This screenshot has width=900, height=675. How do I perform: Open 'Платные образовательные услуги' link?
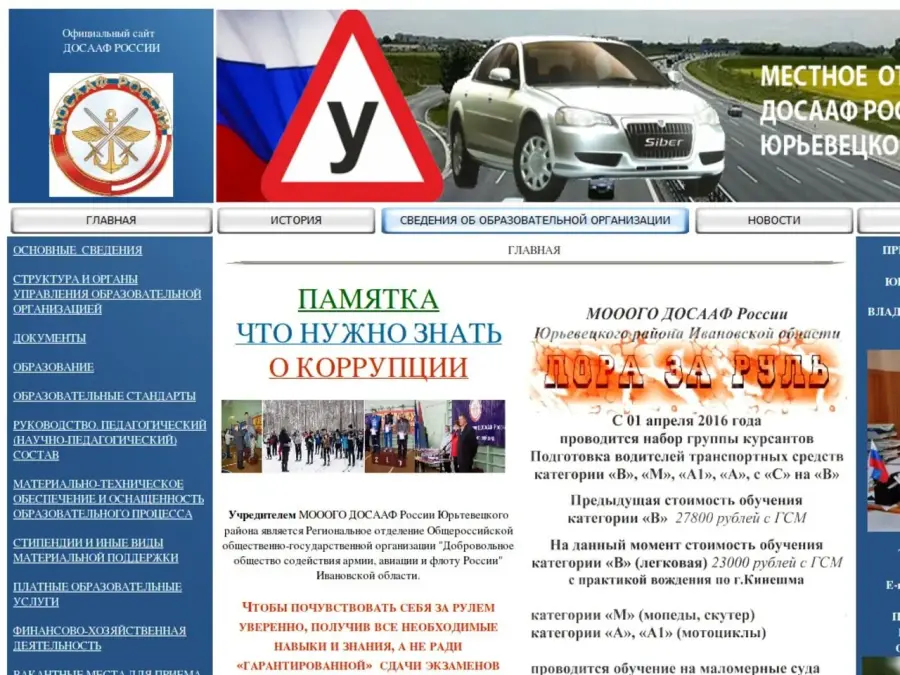click(x=97, y=594)
